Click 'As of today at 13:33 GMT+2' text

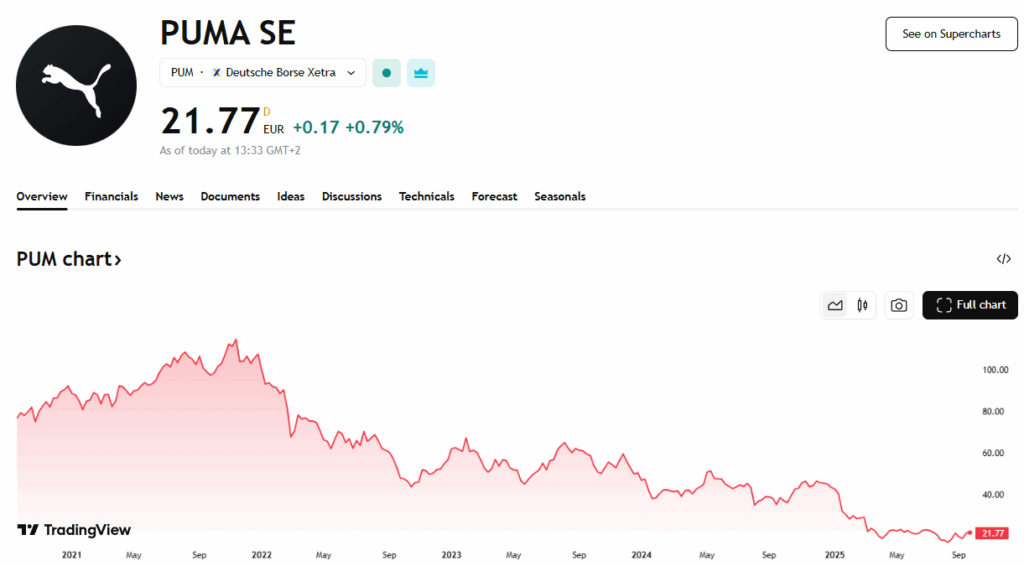point(230,151)
